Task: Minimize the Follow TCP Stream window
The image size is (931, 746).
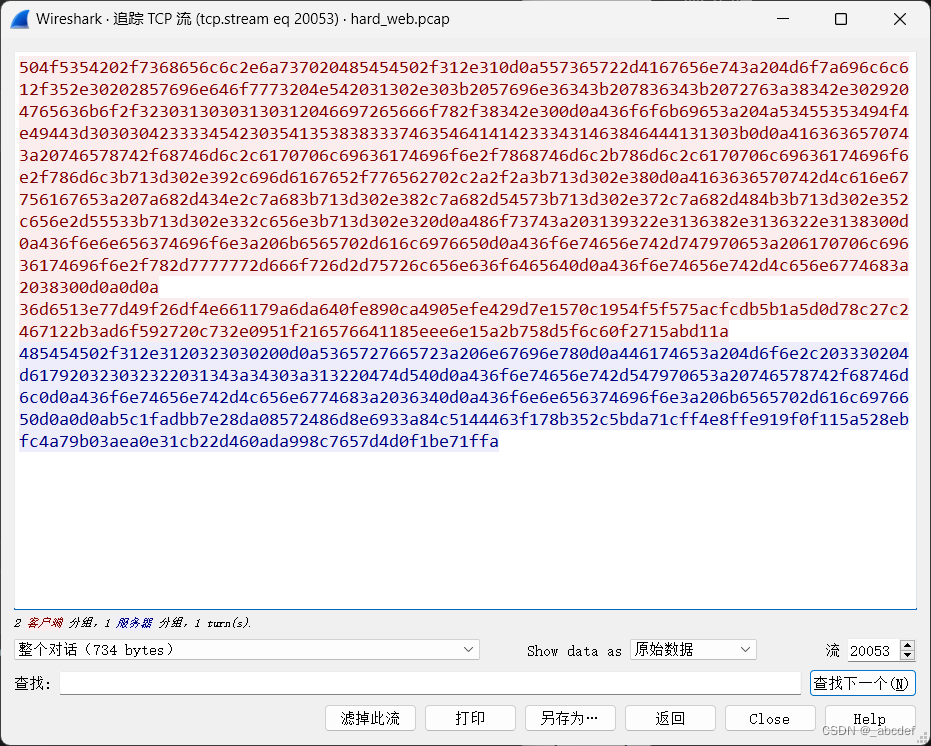Action: [783, 19]
